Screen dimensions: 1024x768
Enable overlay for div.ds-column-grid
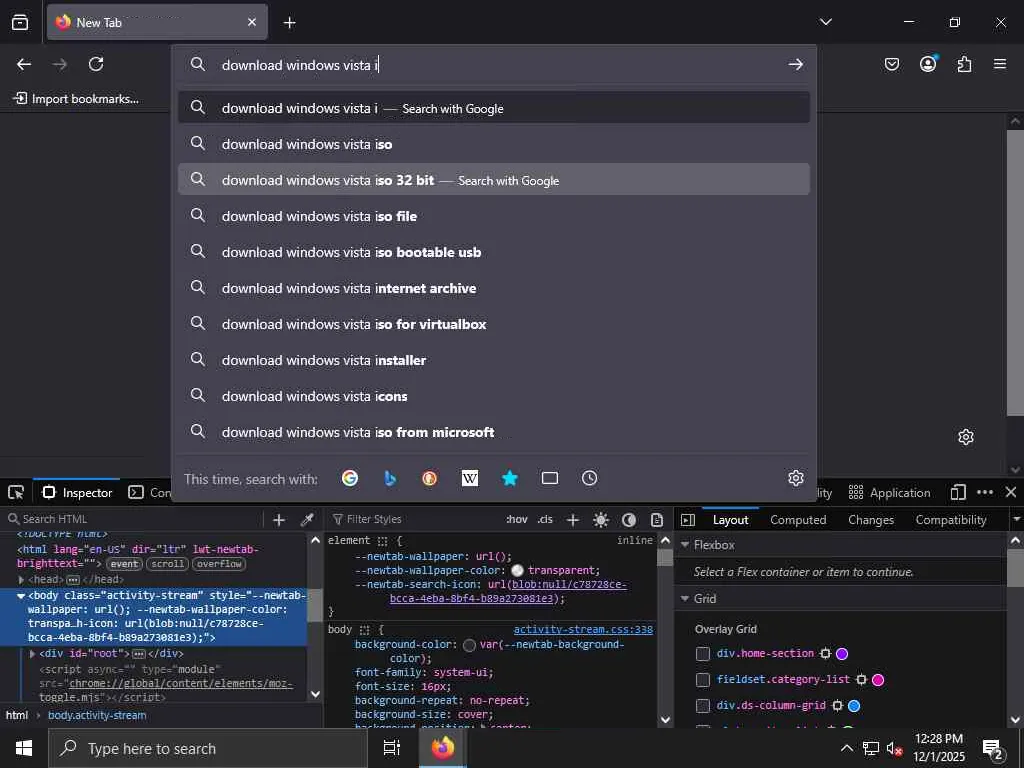click(x=703, y=706)
